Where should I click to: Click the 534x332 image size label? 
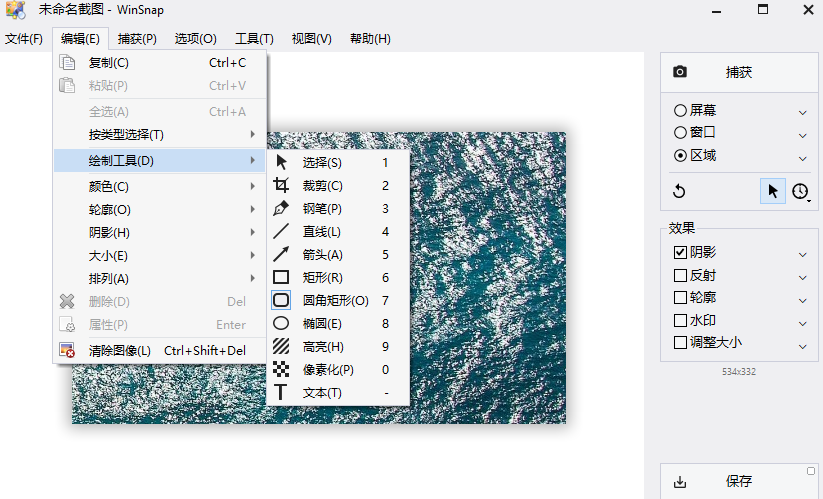click(739, 371)
